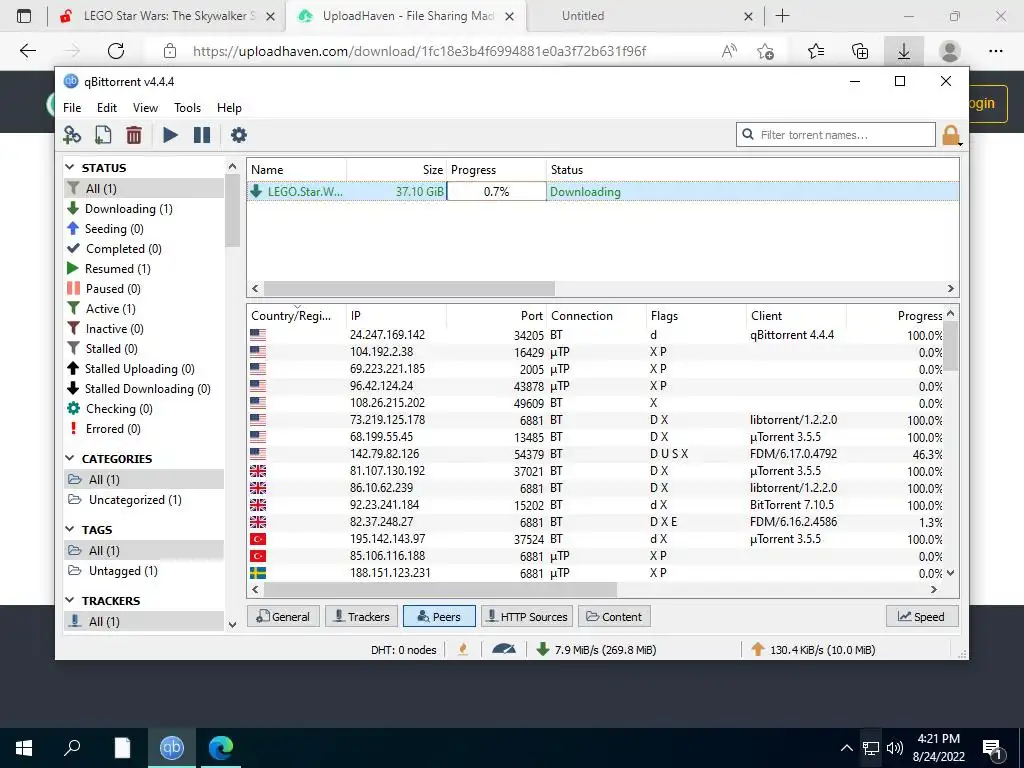This screenshot has width=1024, height=768.
Task: Sort peers by Client column header
Action: [x=795, y=316]
